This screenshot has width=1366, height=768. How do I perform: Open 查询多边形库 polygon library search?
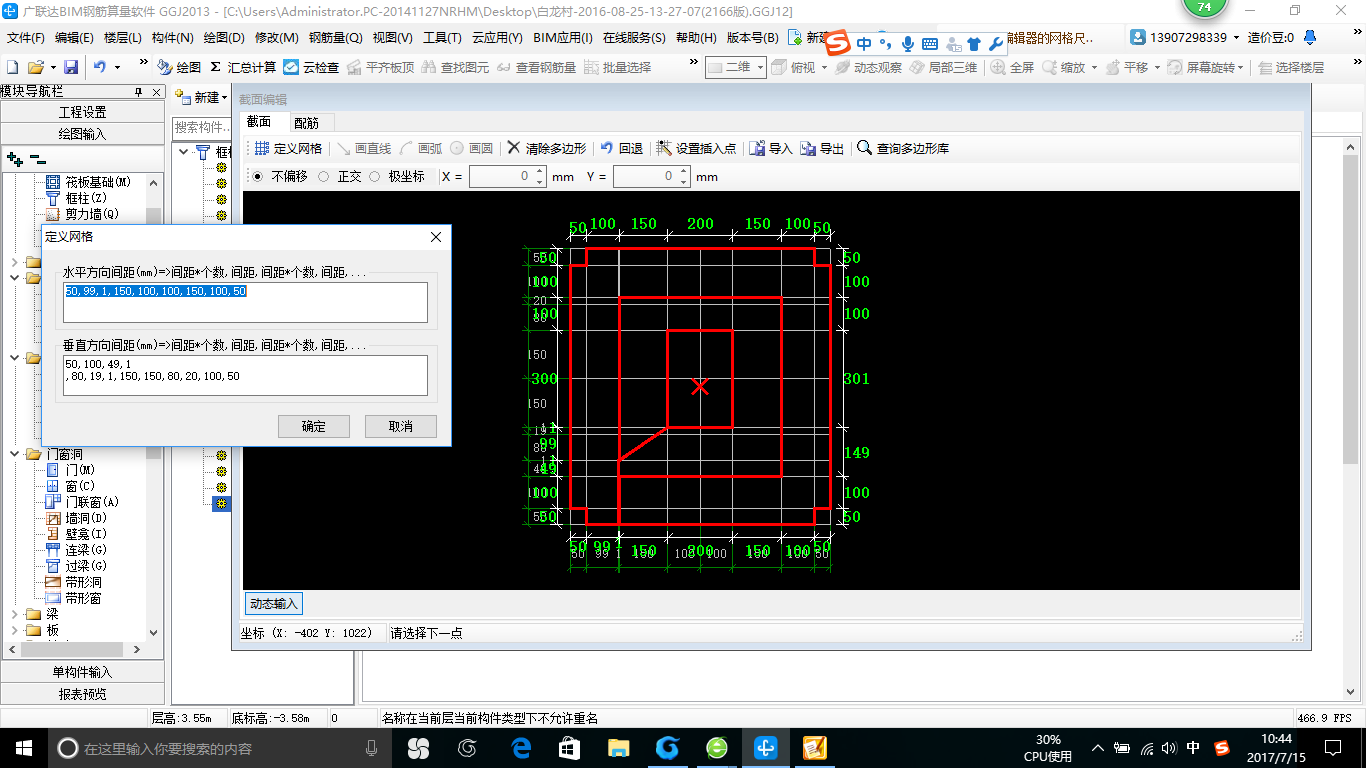point(903,148)
